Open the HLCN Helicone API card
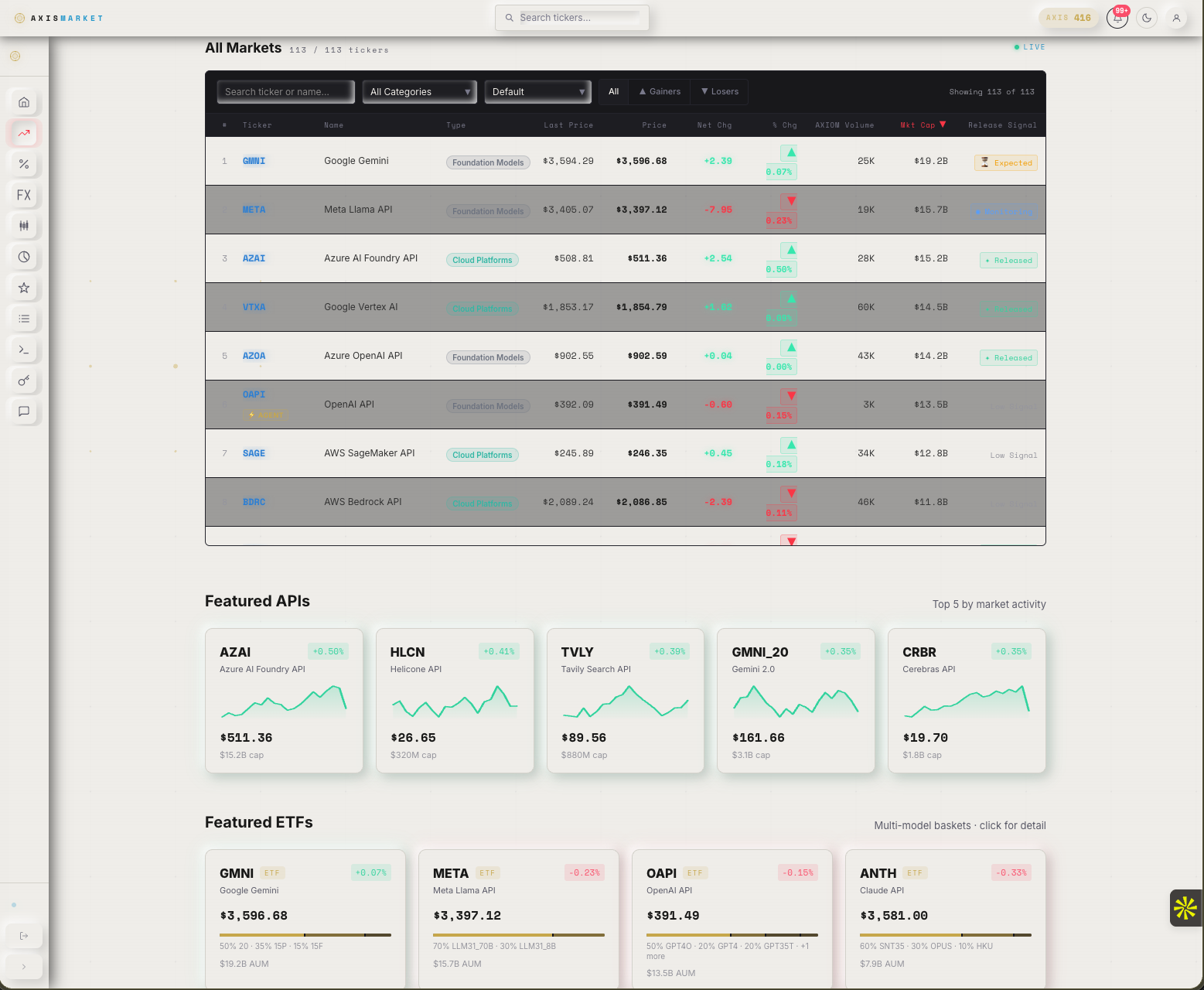Viewport: 1204px width, 990px height. pyautogui.click(x=455, y=701)
